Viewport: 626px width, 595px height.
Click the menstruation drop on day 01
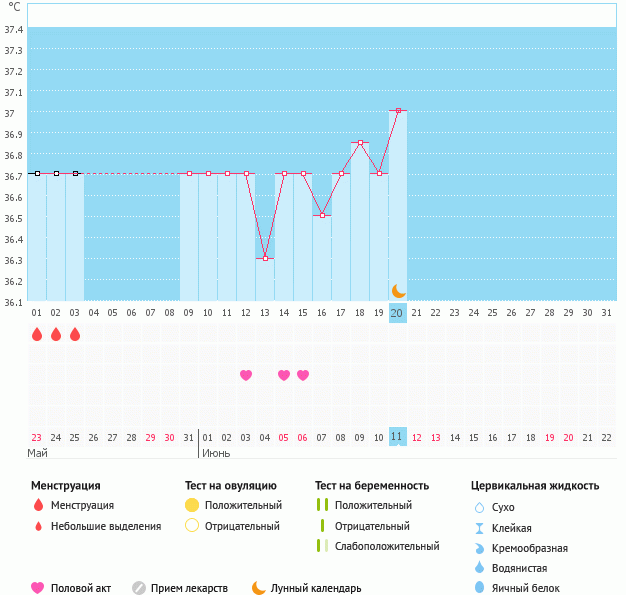(37, 334)
